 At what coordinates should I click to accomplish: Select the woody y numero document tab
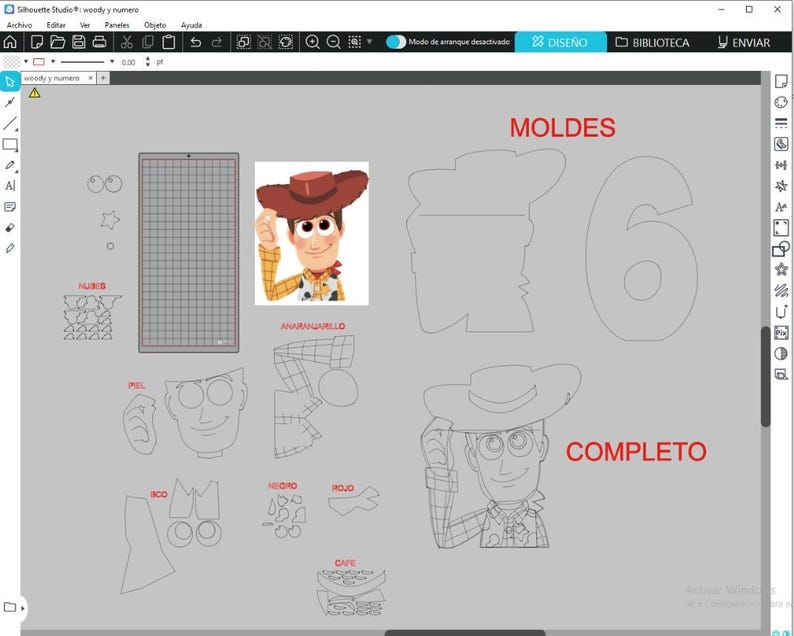(x=52, y=78)
